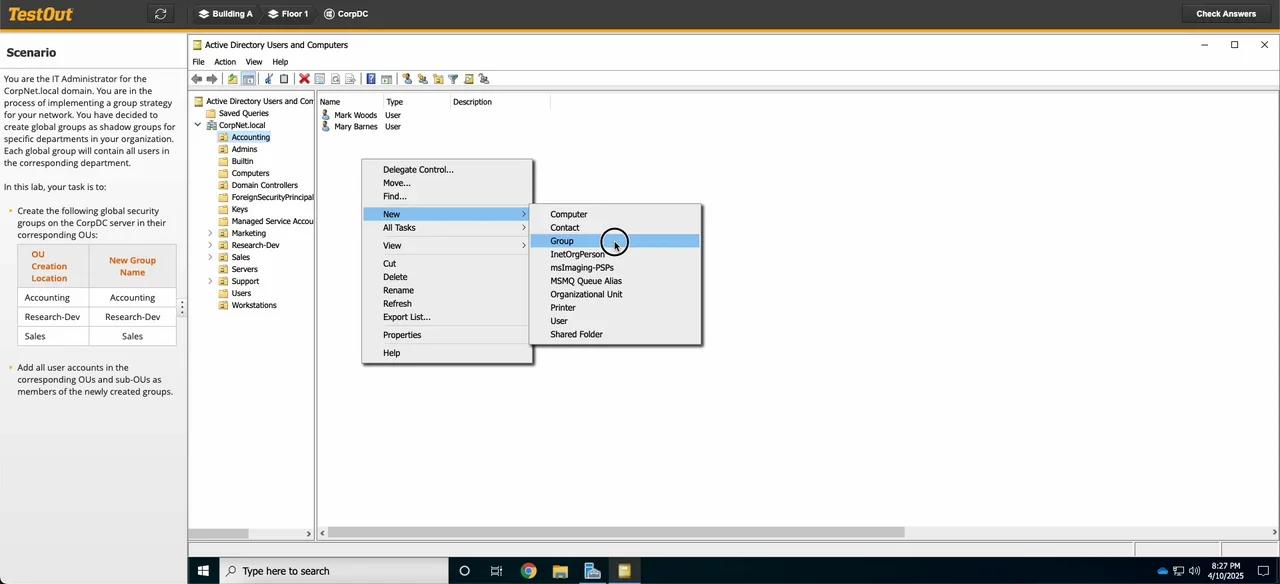Expand the Marketing OU tree node
The image size is (1280, 584).
(x=210, y=233)
